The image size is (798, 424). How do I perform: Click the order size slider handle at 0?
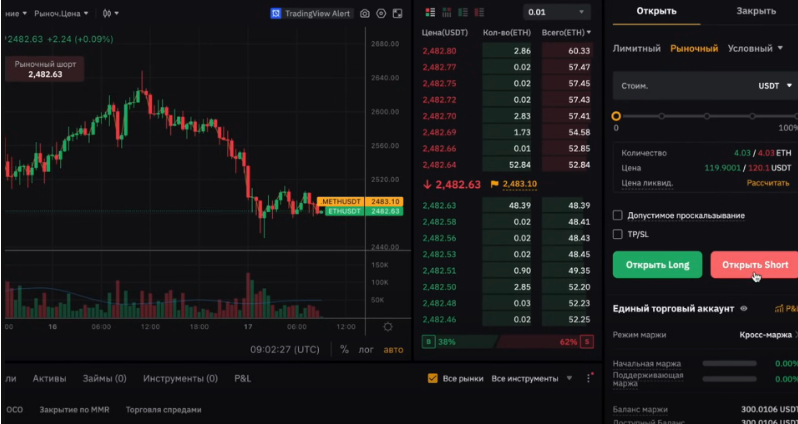coord(616,116)
